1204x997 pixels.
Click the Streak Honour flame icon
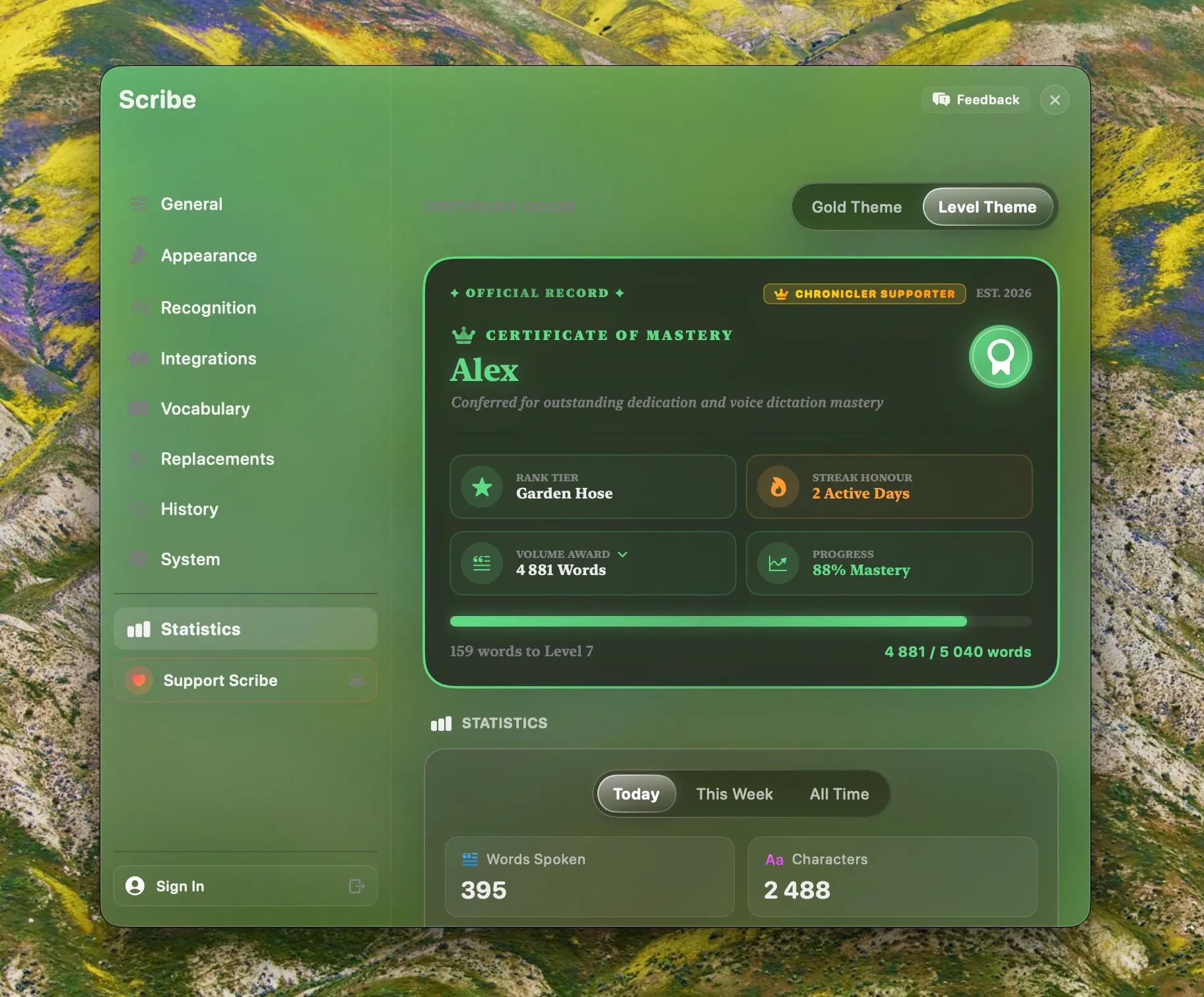[778, 487]
